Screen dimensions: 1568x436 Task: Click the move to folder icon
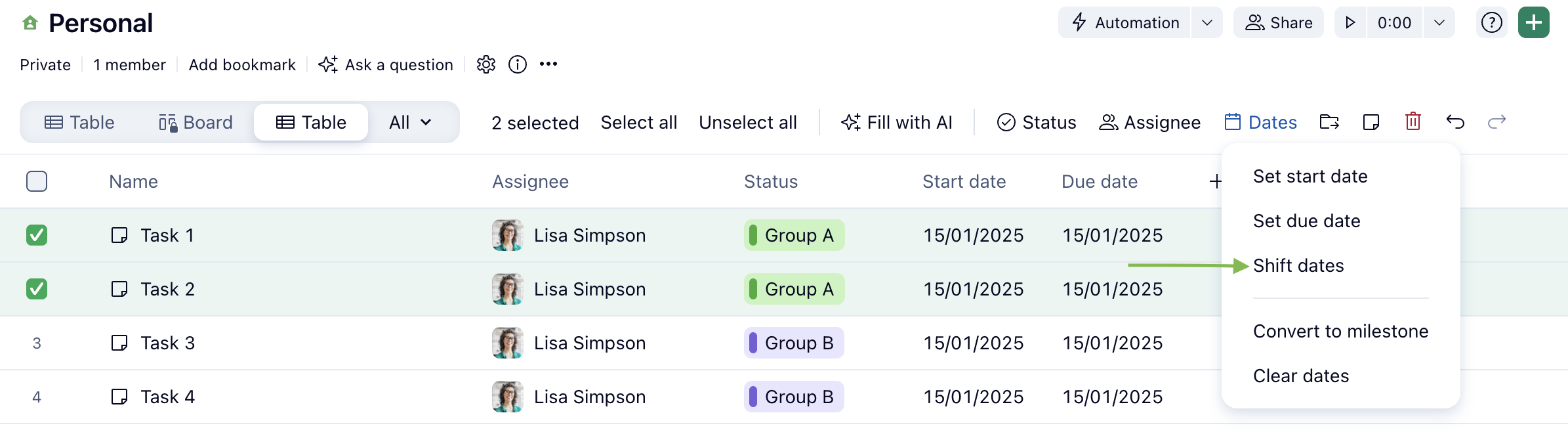pos(1329,122)
